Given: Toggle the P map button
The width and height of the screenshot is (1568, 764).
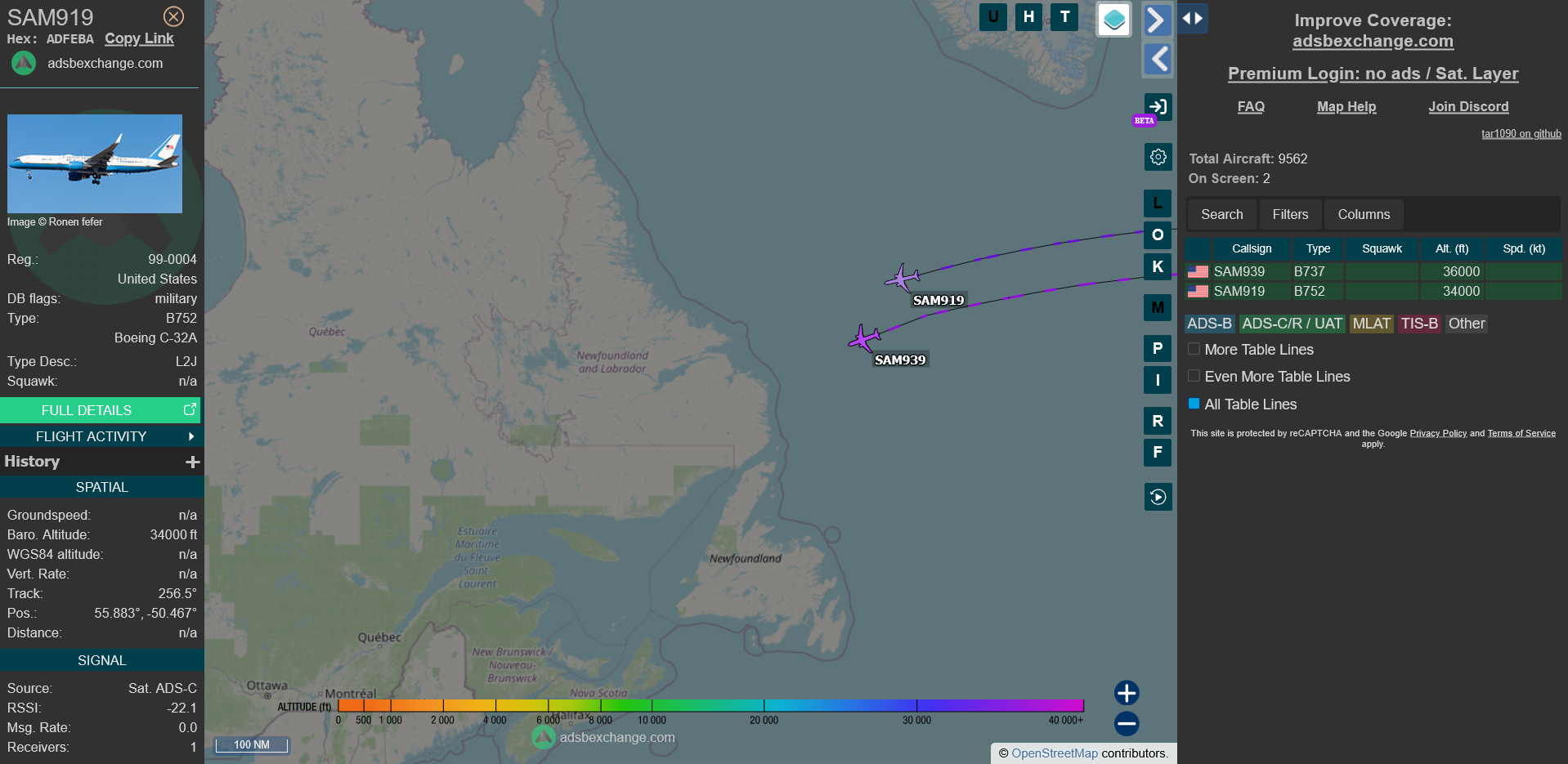Looking at the screenshot, I should pyautogui.click(x=1158, y=348).
